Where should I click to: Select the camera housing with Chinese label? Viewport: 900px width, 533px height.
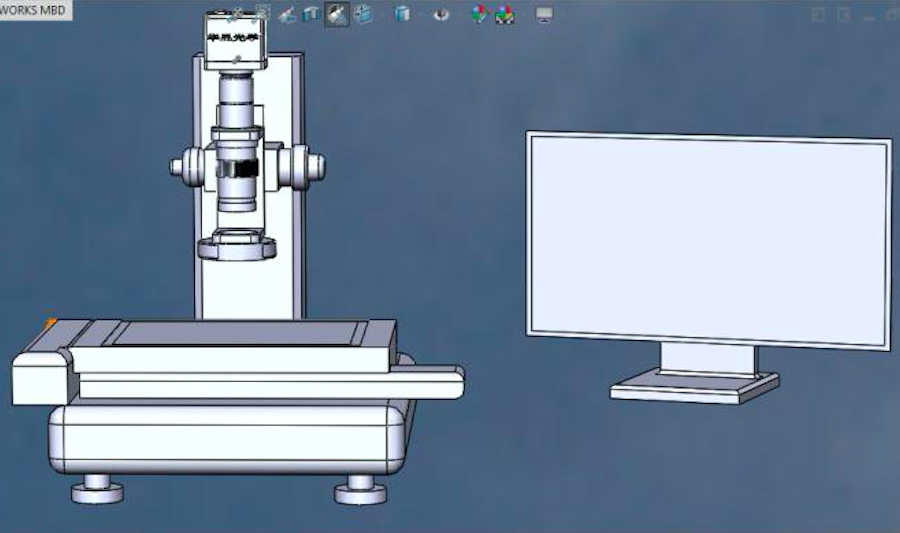[236, 40]
